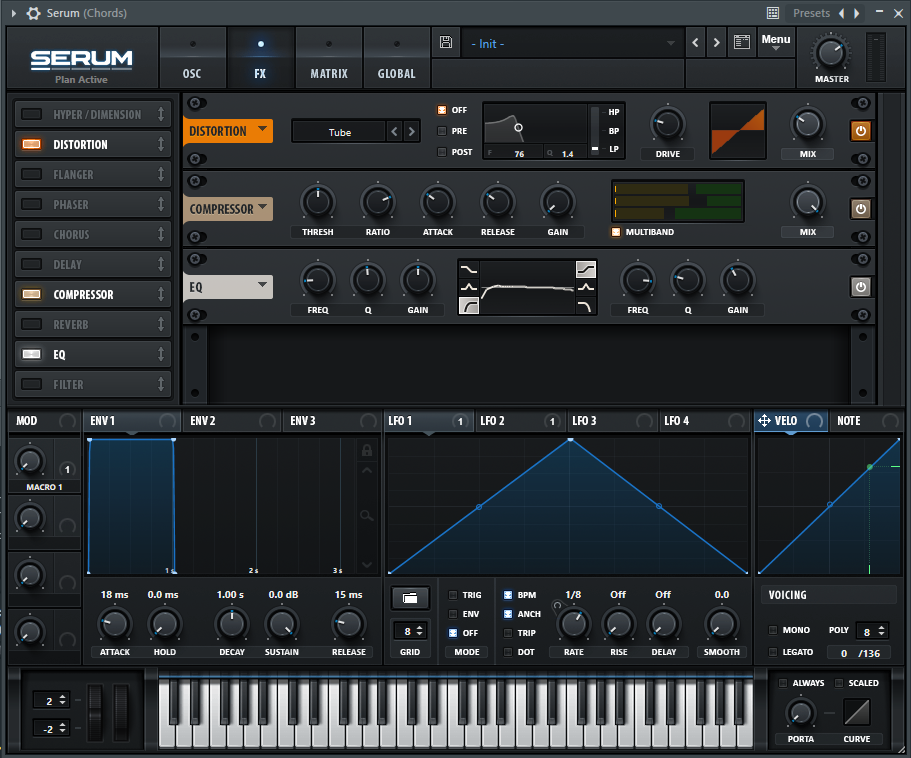Select the EQ high-pass shape icon
Screen dimensions: 911x758
coord(468,306)
